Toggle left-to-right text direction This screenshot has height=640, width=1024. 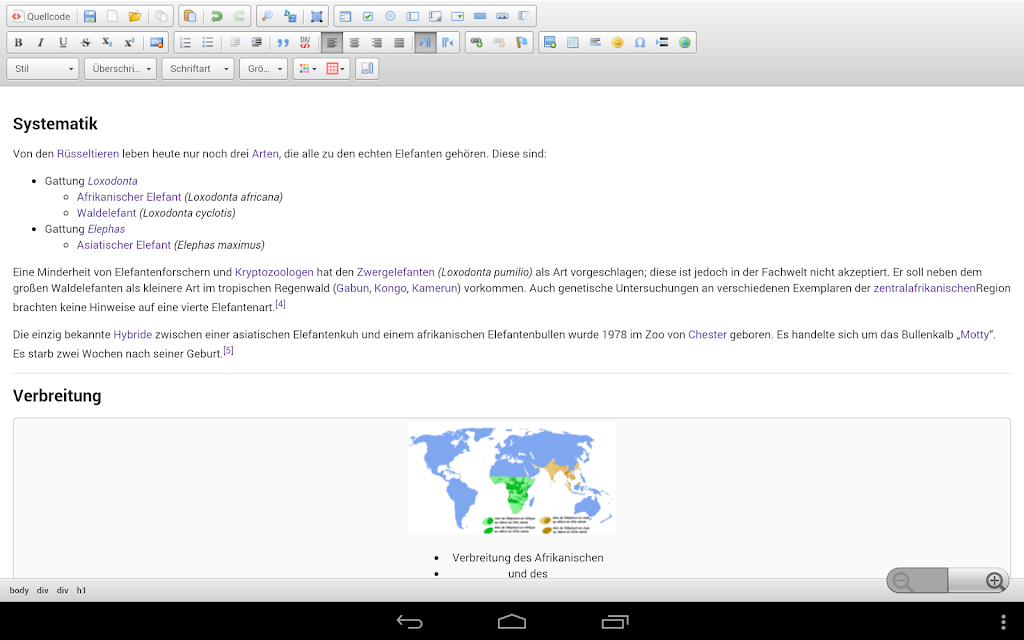tap(425, 42)
